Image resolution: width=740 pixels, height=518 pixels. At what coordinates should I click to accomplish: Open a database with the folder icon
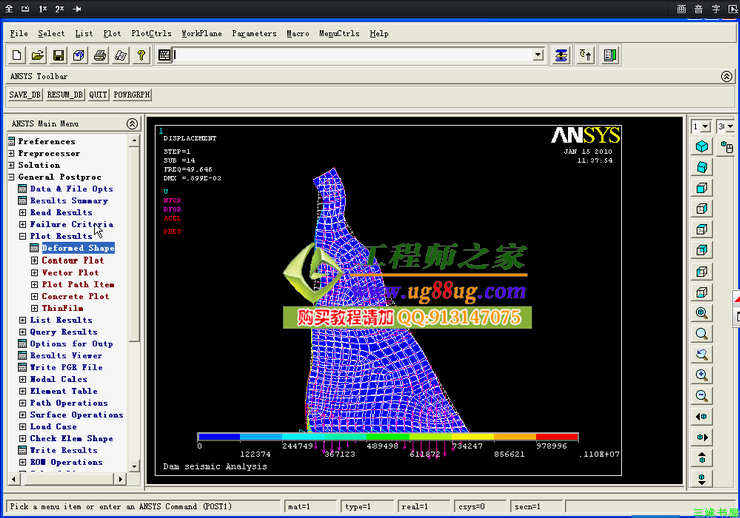click(x=37, y=55)
